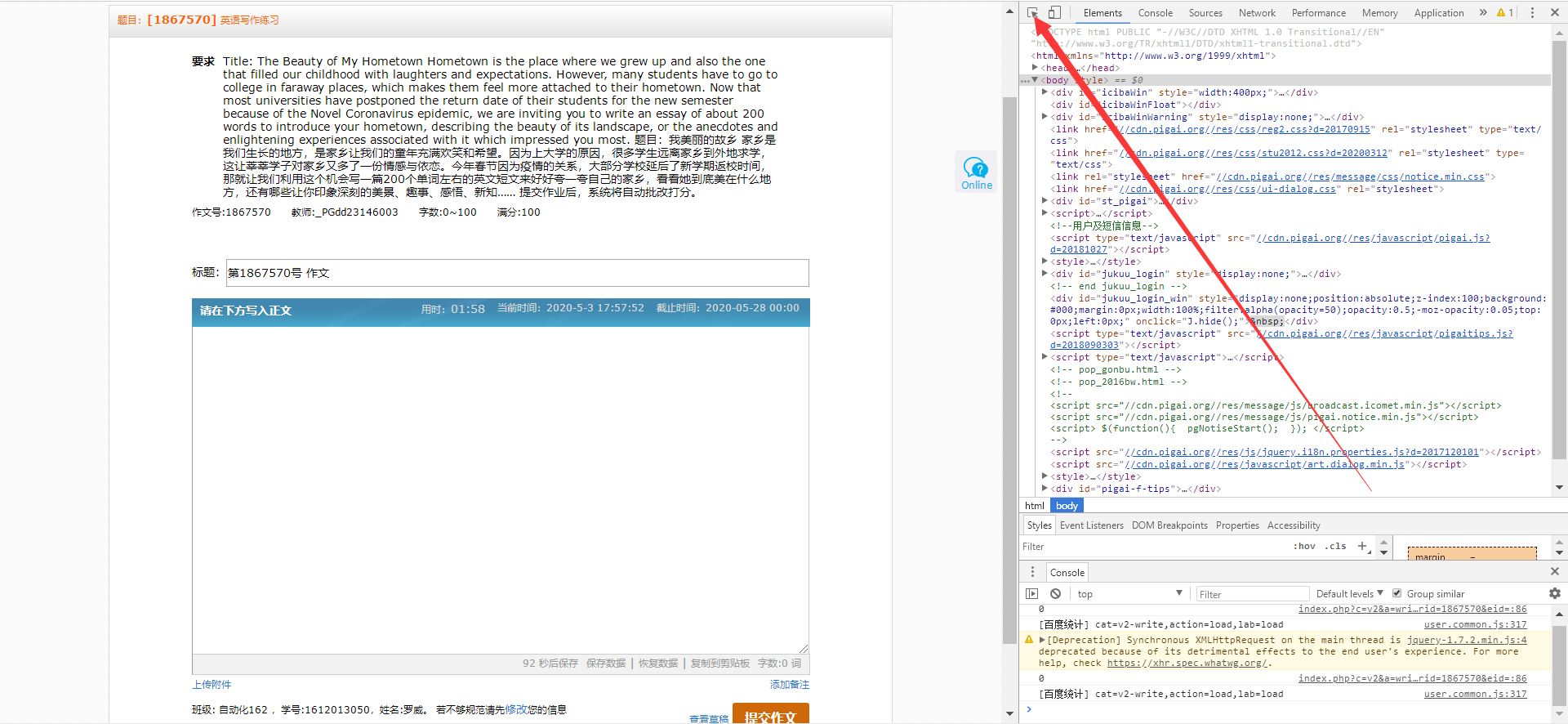The height and width of the screenshot is (724, 1568).
Task: Show more DevTools tabs with chevron icon
Action: point(1483,12)
